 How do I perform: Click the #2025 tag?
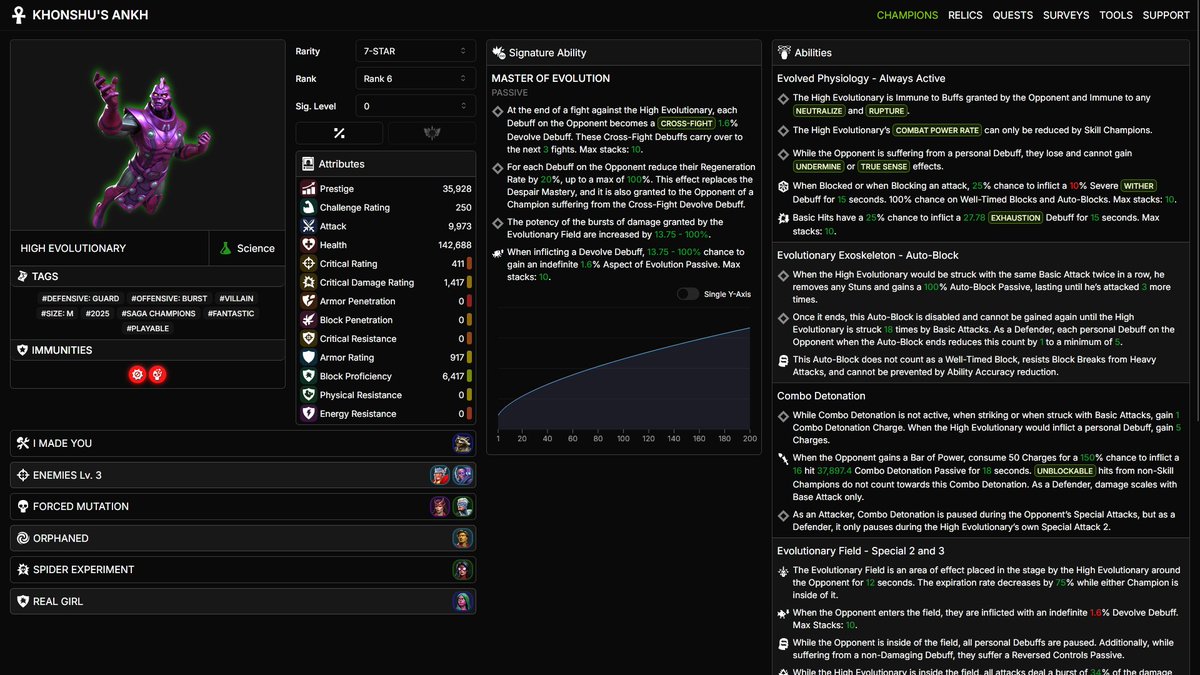[98, 313]
